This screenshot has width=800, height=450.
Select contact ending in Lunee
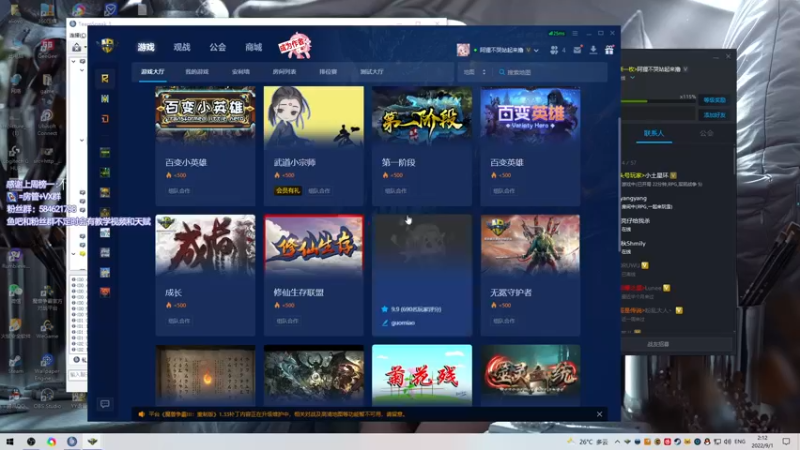pos(676,292)
